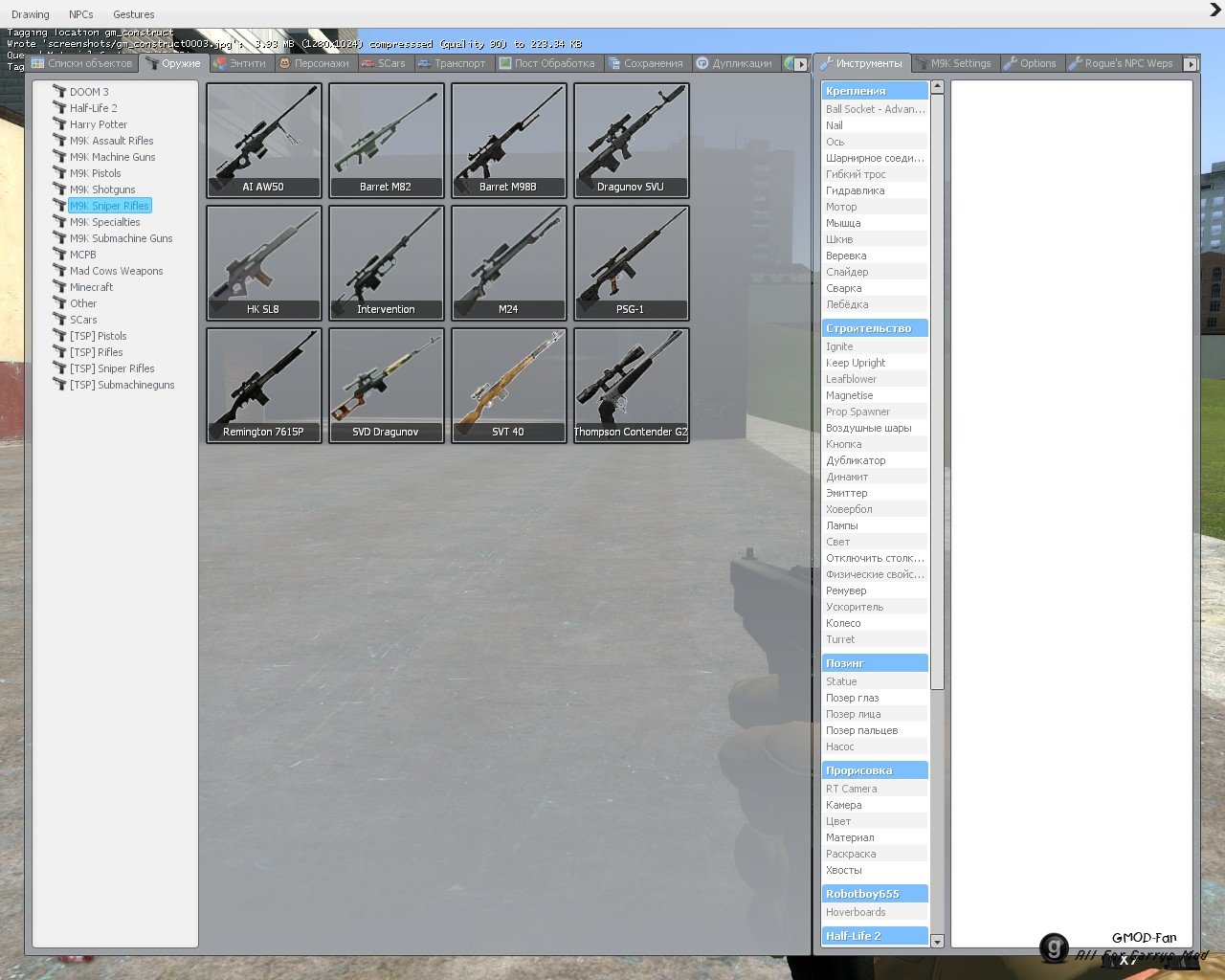1225x980 pixels.
Task: Spawn the Intervention sniper rifle
Action: (387, 263)
